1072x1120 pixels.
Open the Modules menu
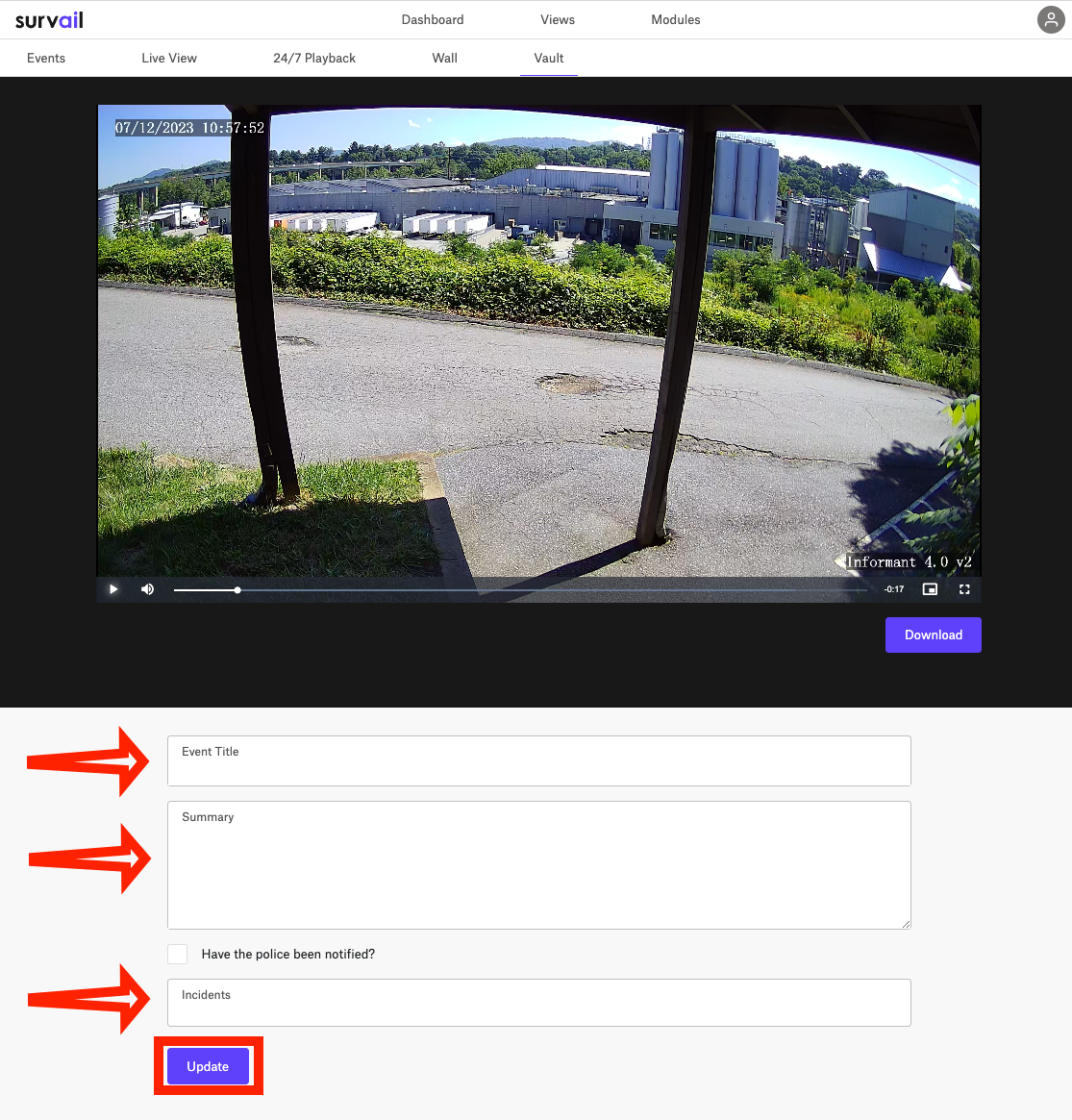point(676,20)
